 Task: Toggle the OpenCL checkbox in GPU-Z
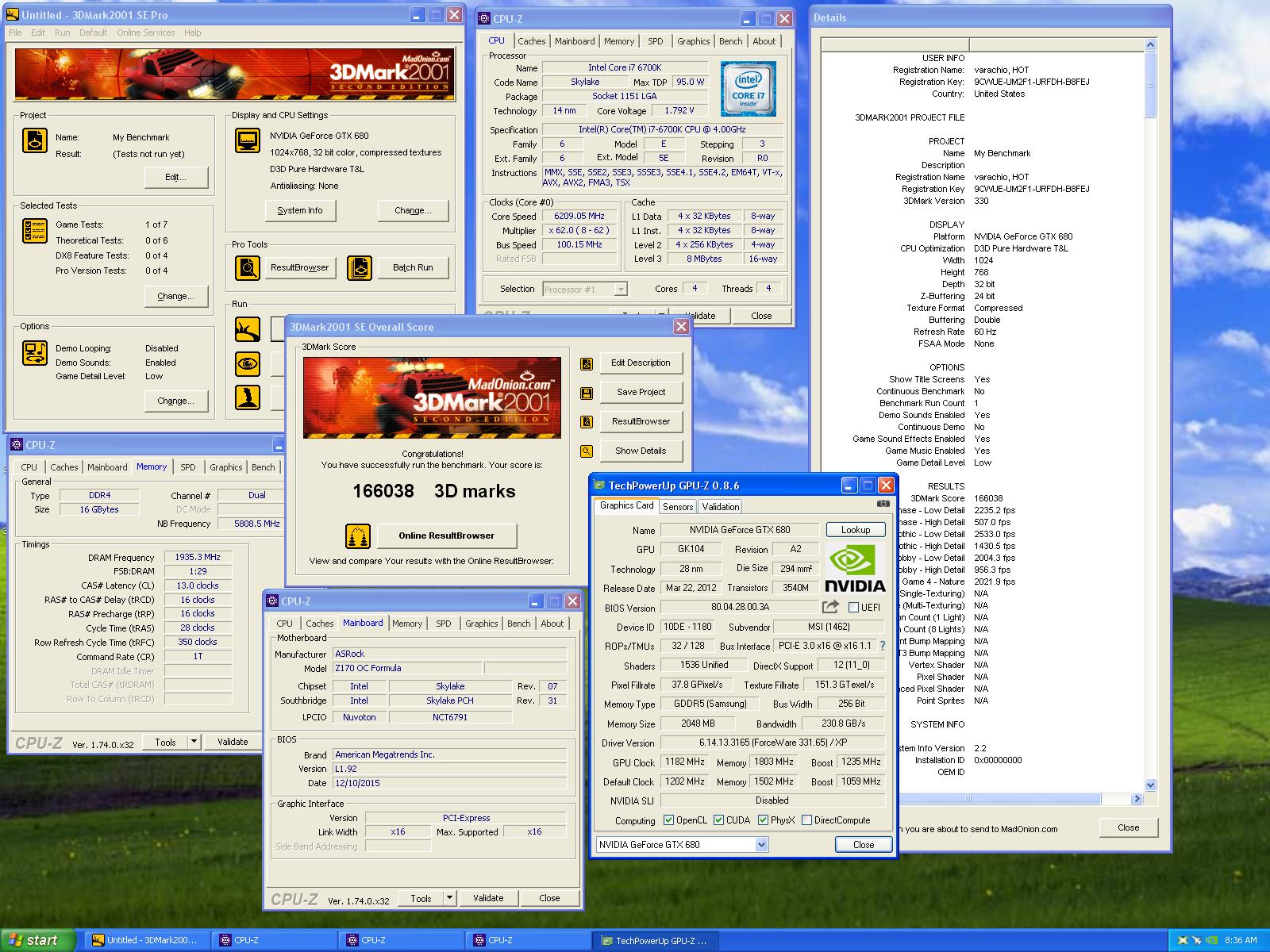(x=668, y=820)
